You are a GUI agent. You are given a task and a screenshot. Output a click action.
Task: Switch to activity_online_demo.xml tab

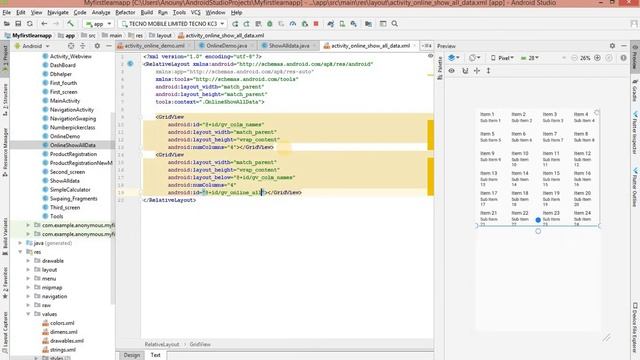[x=155, y=46]
